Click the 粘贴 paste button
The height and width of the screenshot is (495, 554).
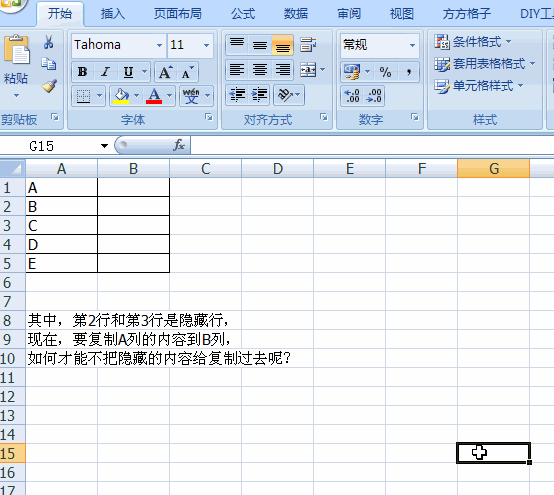point(16,66)
